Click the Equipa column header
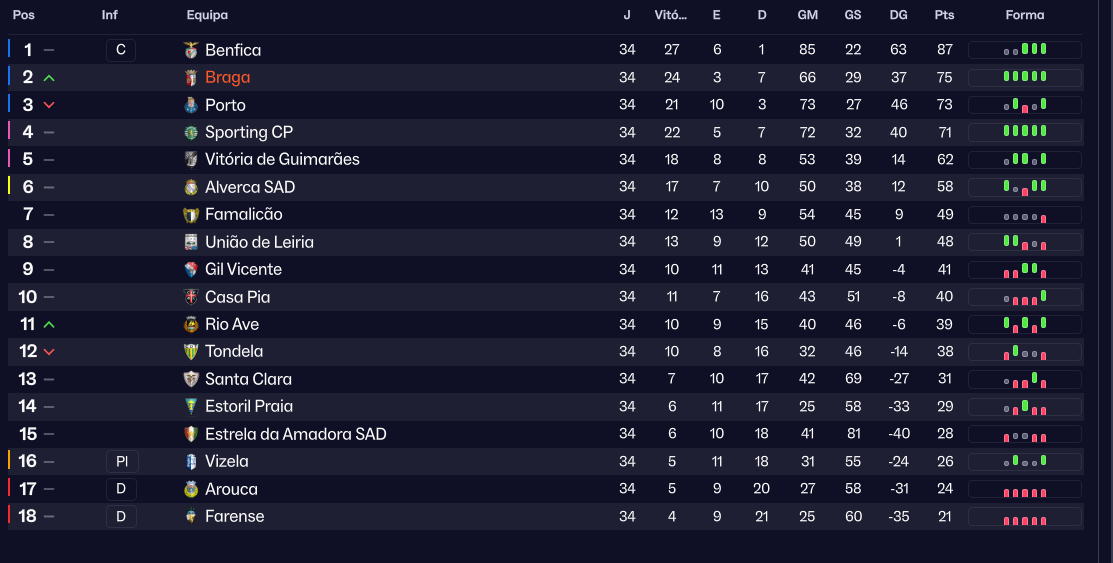1113x563 pixels. pos(207,15)
